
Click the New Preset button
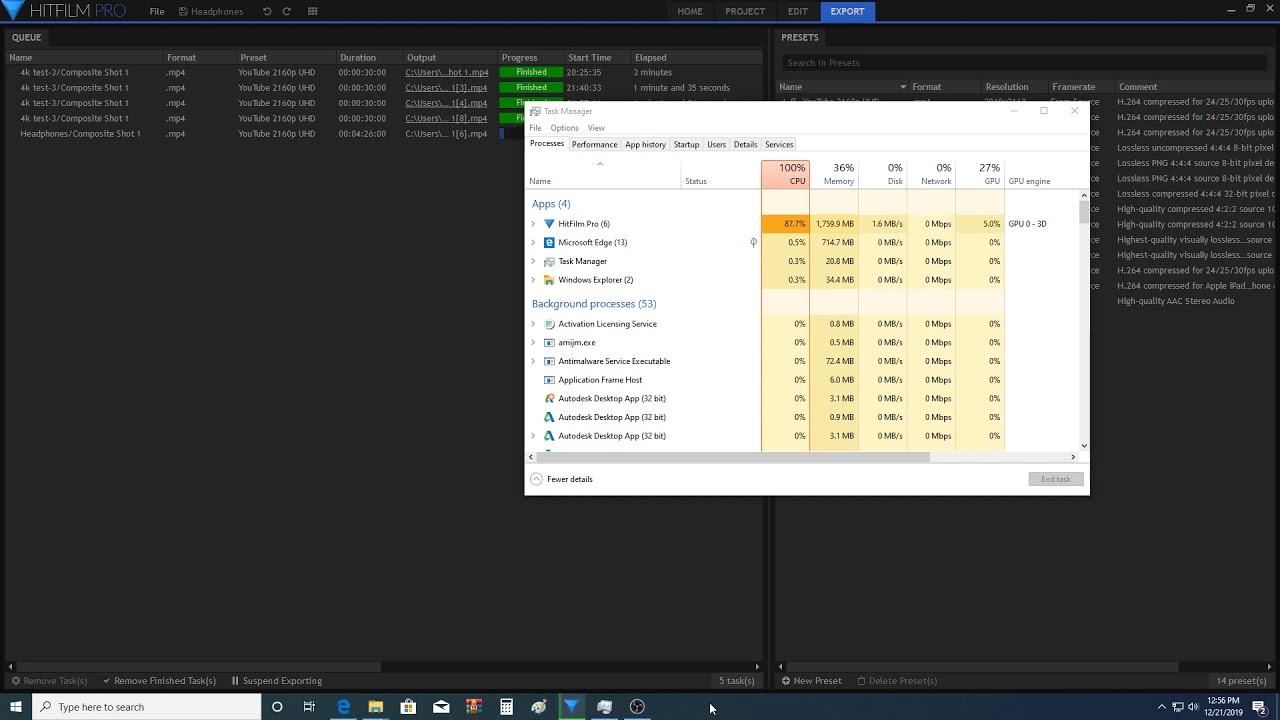coord(811,681)
